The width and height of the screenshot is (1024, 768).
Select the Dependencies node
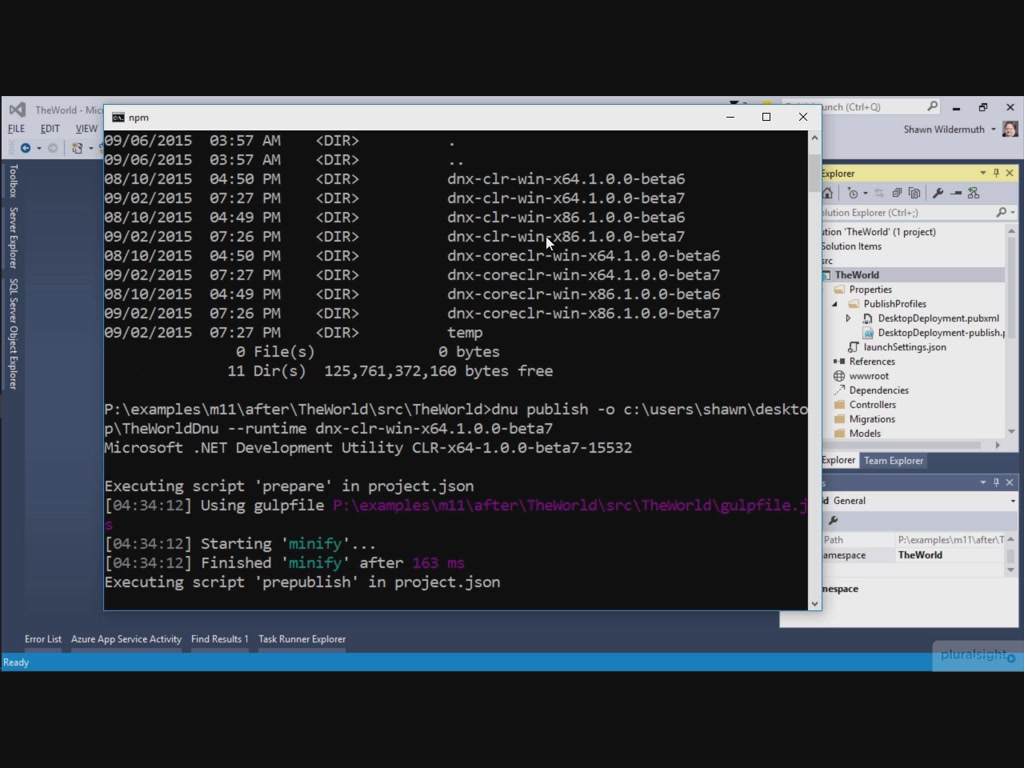(878, 391)
